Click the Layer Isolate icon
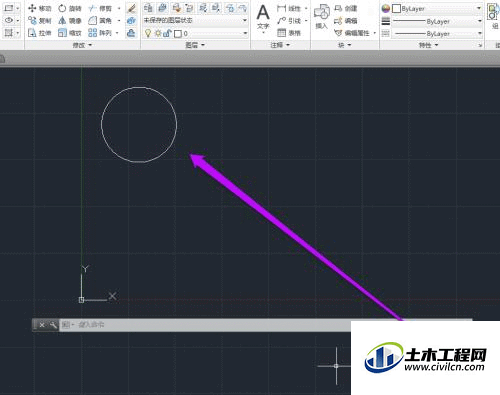The height and width of the screenshot is (395, 500). click(202, 8)
